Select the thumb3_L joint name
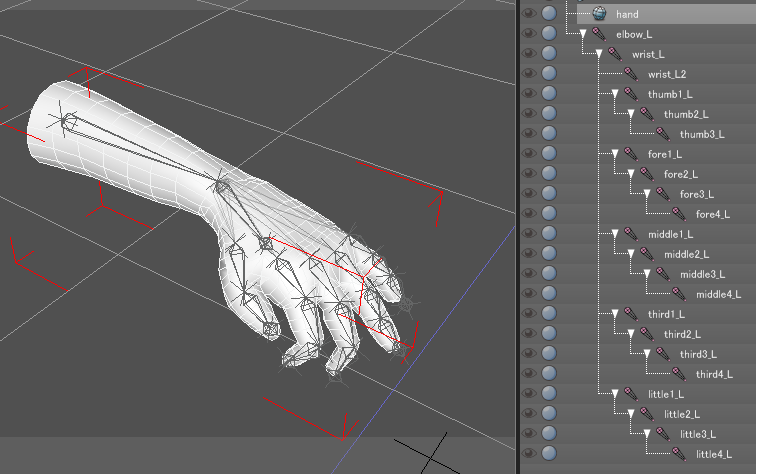 click(x=702, y=134)
